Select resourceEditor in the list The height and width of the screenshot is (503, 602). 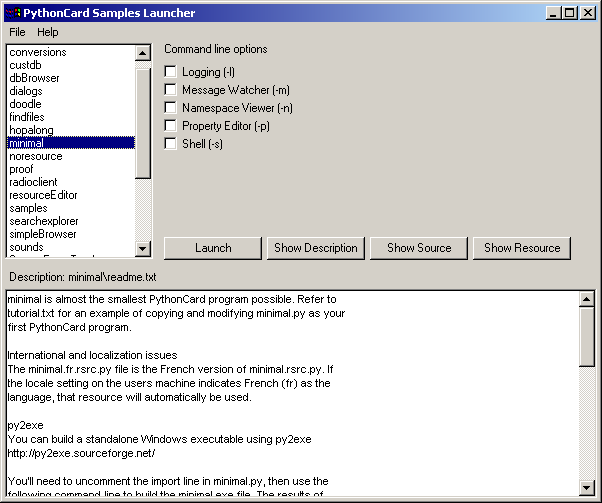(x=71, y=195)
